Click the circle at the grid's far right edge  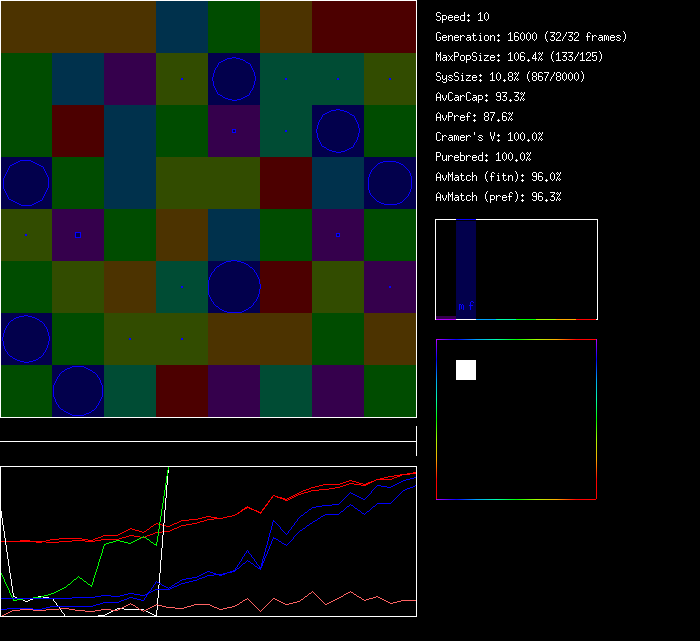(x=390, y=183)
